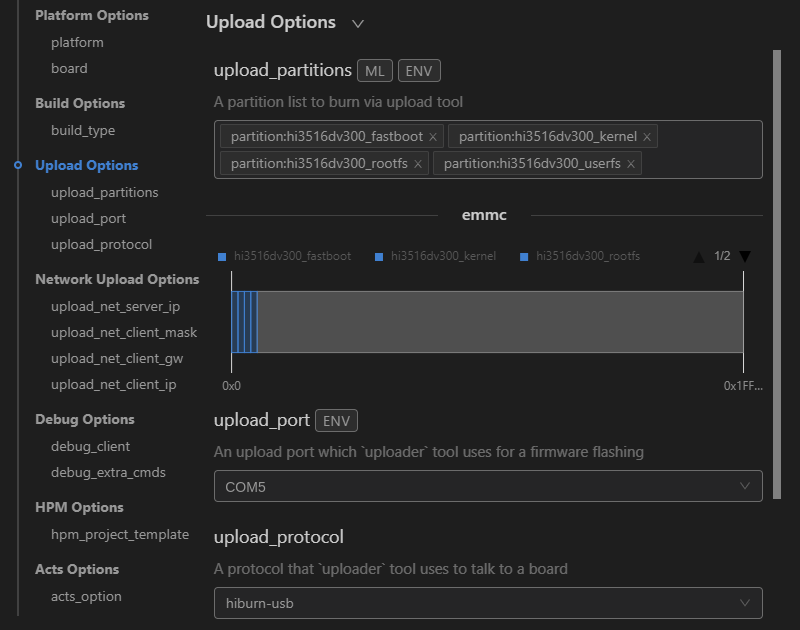The width and height of the screenshot is (800, 630).
Task: Go to the hpm_project_template option
Action: pyautogui.click(x=120, y=535)
